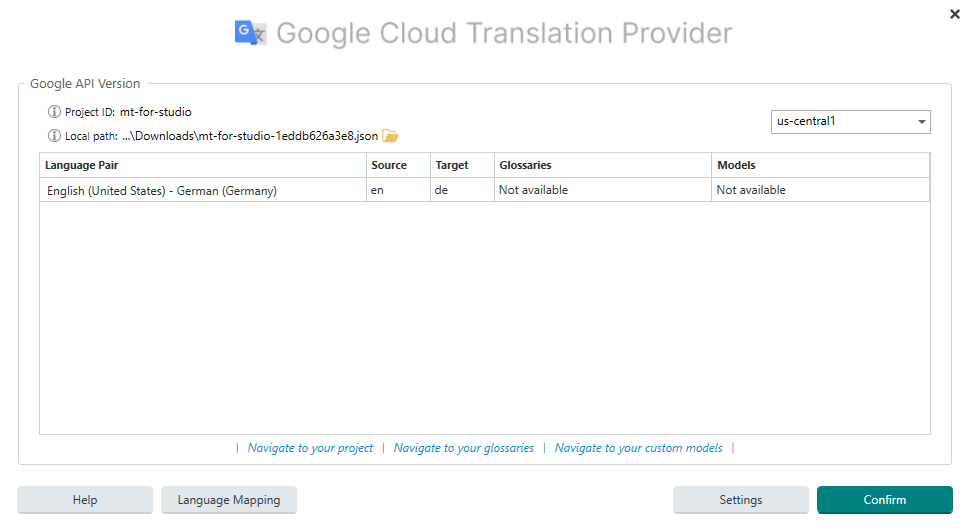Click the Project ID value mt-for-studio
Viewport: 975px width, 530px height.
(155, 112)
